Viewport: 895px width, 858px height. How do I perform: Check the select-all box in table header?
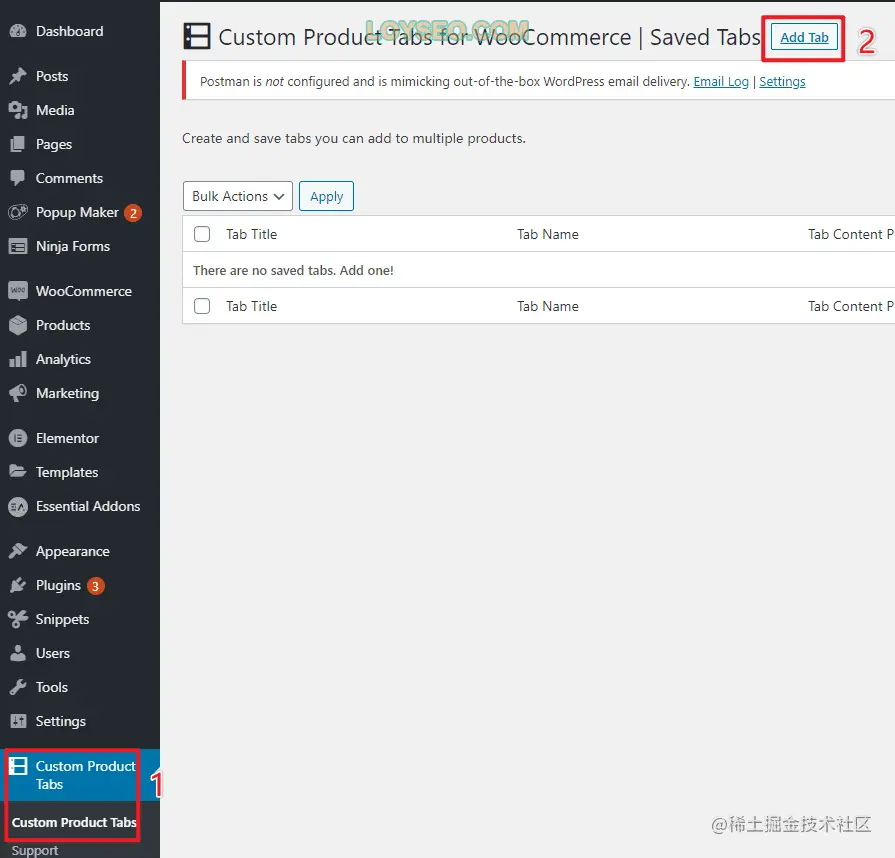[202, 234]
